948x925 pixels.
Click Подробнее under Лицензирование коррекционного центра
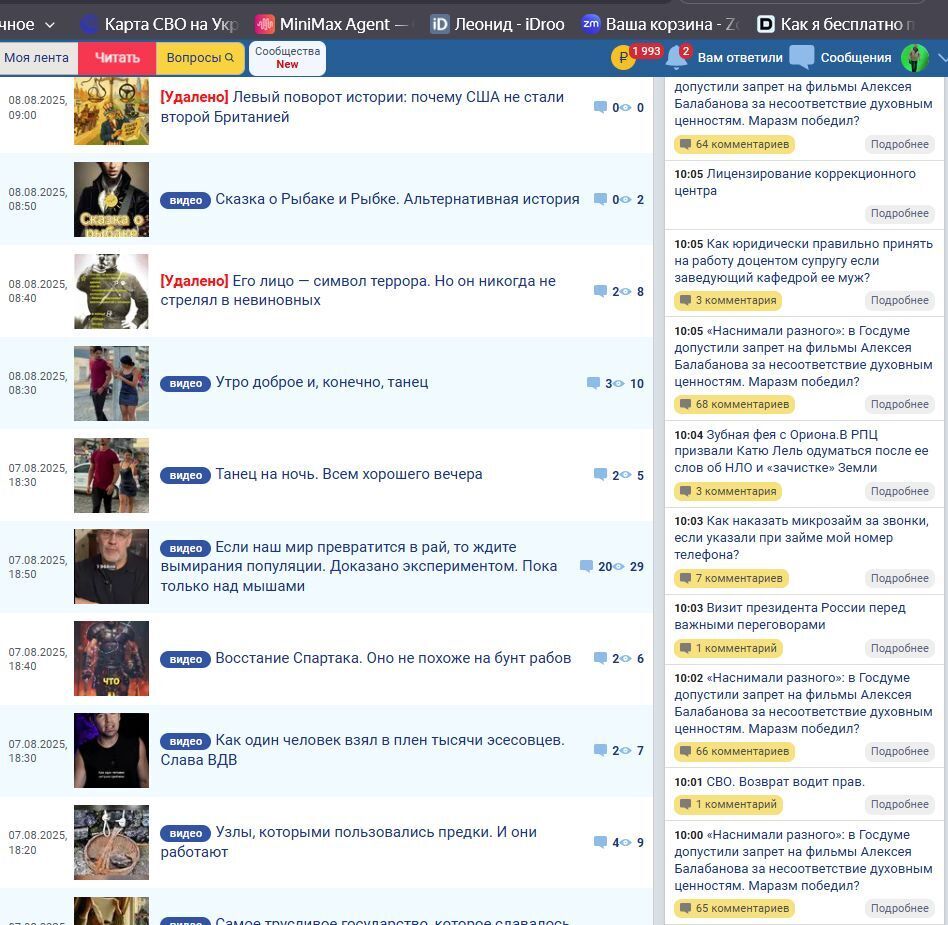coord(899,213)
